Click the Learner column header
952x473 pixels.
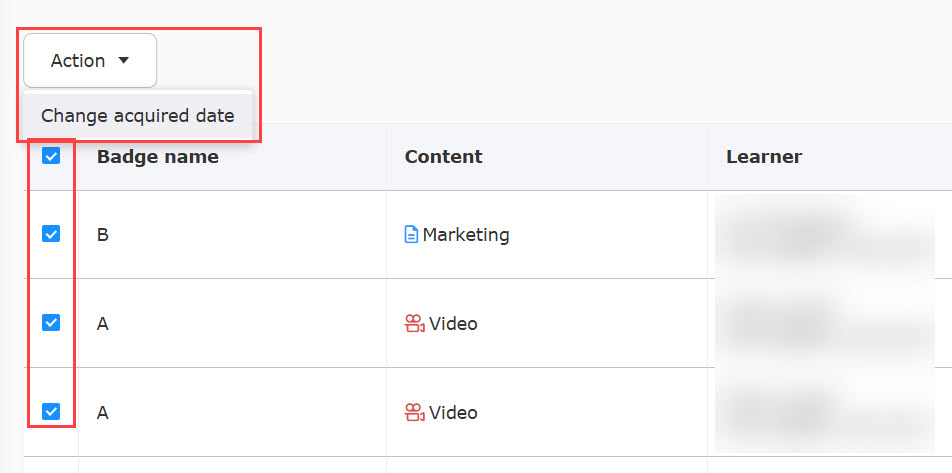(x=763, y=156)
